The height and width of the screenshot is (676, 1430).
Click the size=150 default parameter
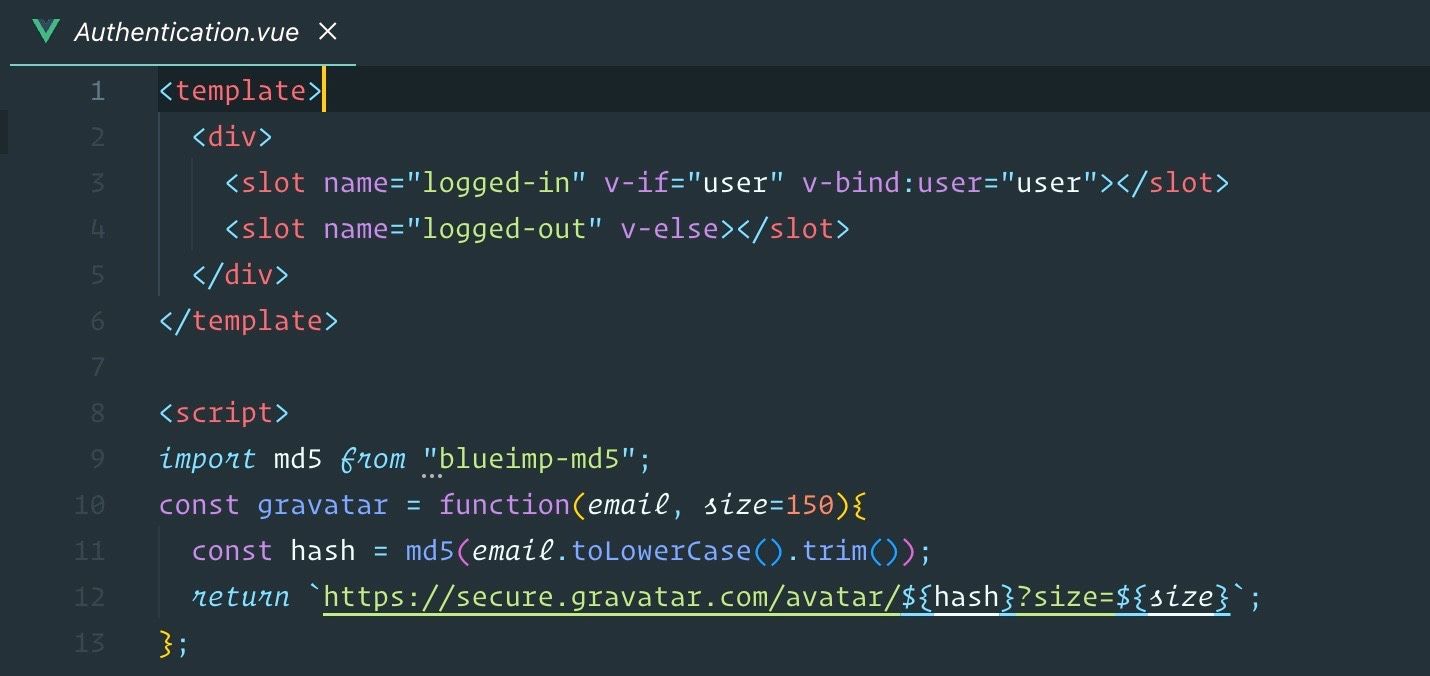[x=769, y=505]
